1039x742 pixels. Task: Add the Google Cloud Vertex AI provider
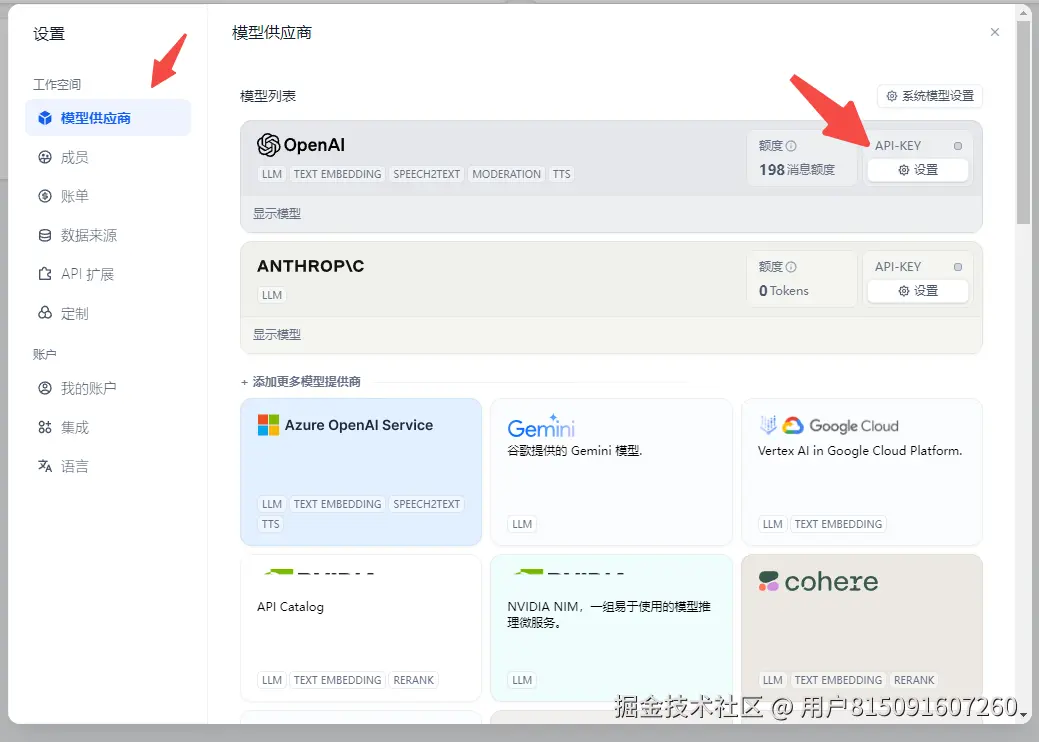pos(861,472)
